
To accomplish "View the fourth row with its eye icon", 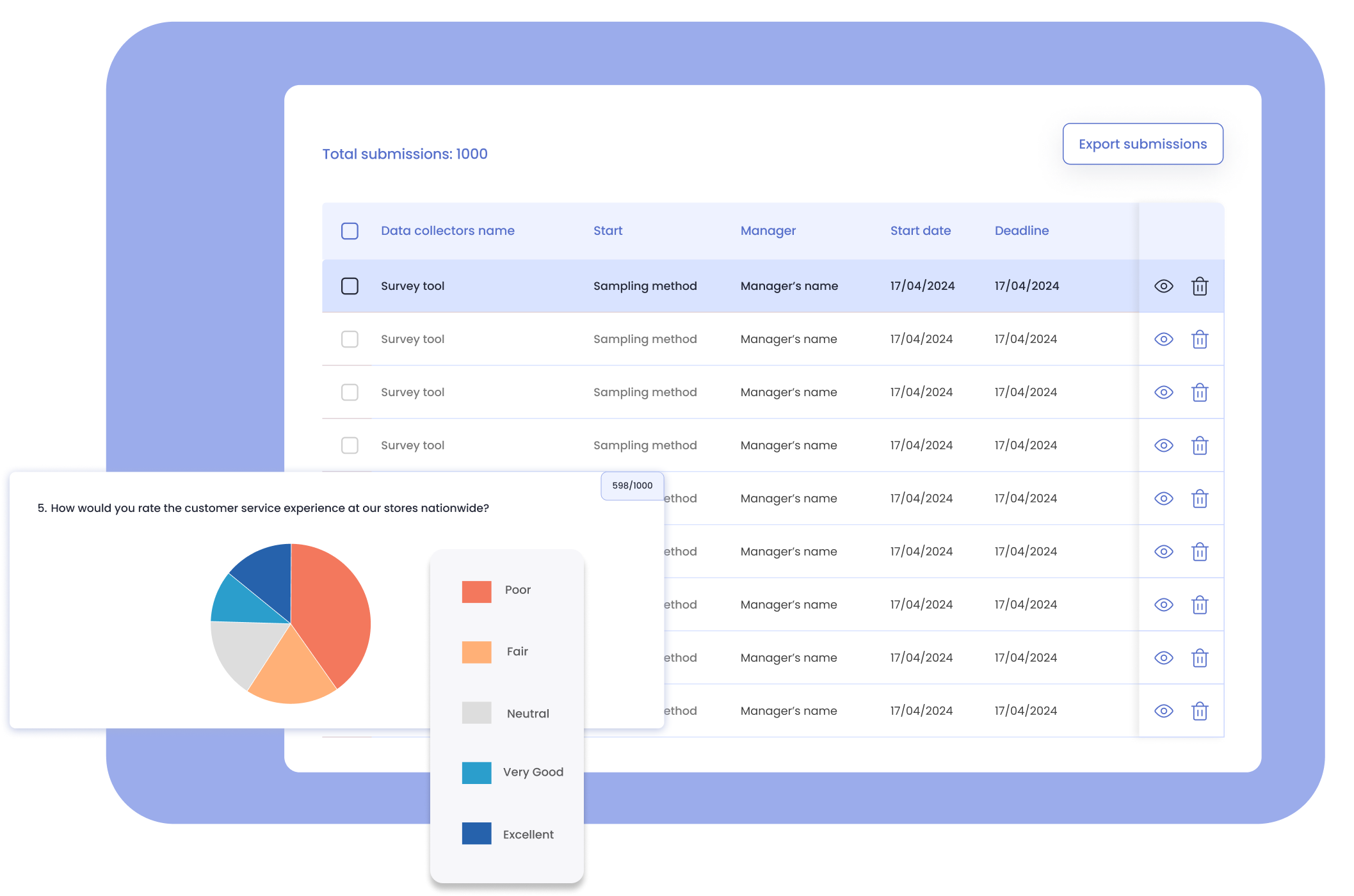I will (x=1163, y=445).
